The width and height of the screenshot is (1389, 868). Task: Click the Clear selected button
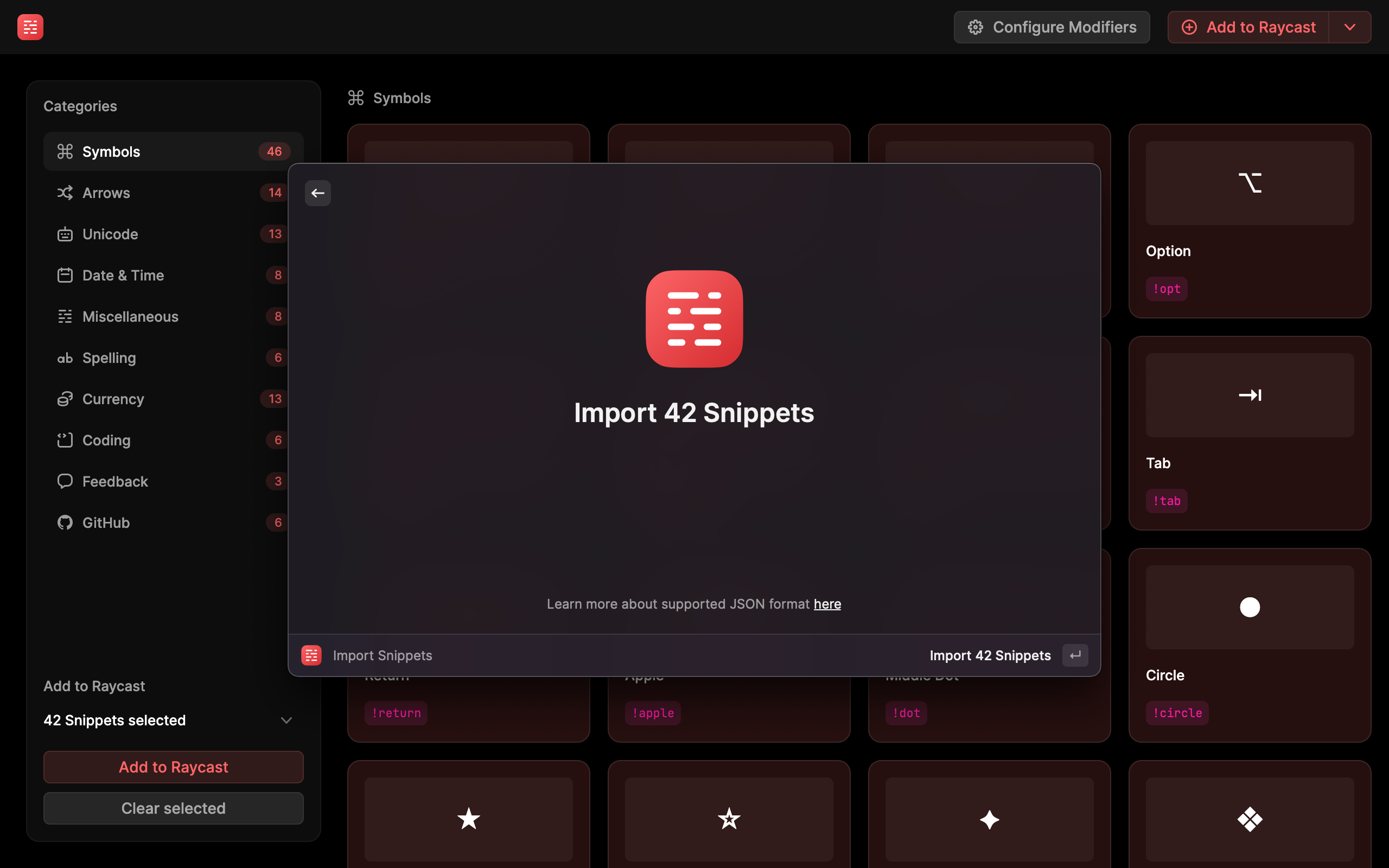173,808
